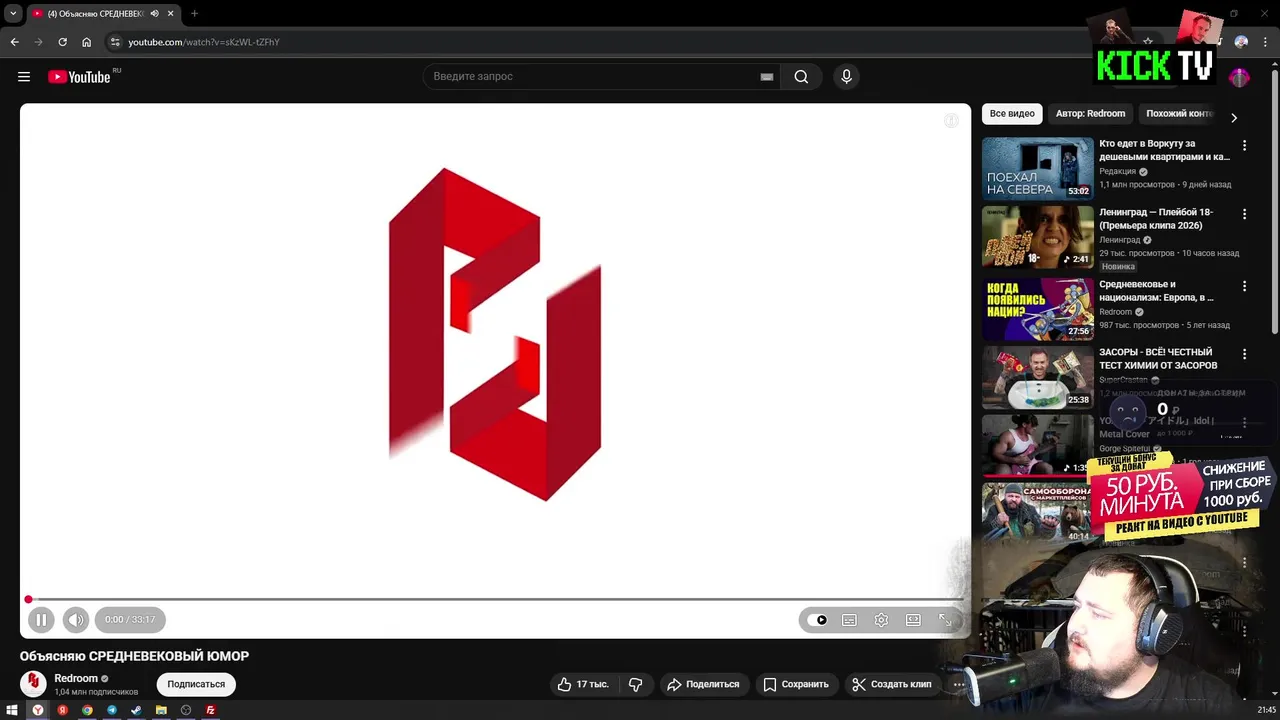Click the address bar URL
Viewport: 1280px width, 720px height.
pos(204,42)
